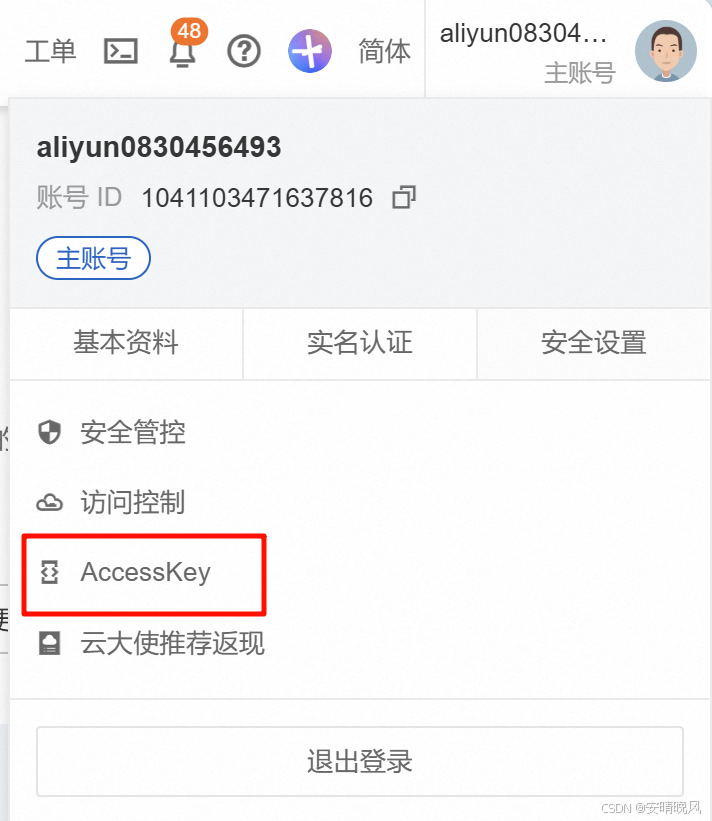
Task: Click the 云大使推荐返现 badge icon
Action: point(50,643)
